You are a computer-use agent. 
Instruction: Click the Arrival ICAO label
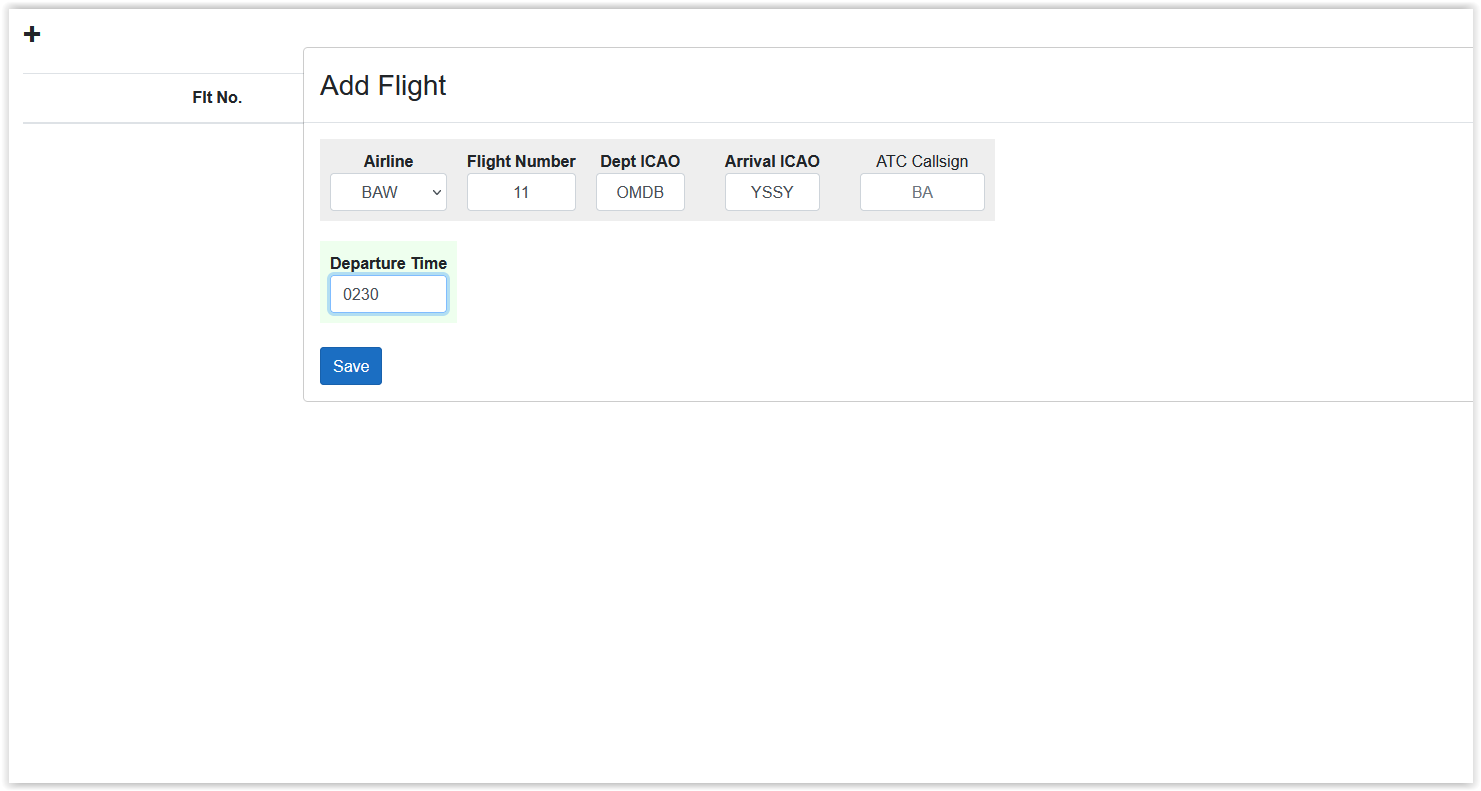click(772, 161)
